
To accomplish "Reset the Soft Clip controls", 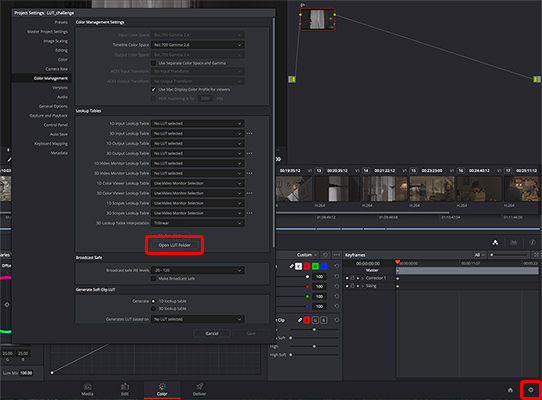I will [x=337, y=320].
